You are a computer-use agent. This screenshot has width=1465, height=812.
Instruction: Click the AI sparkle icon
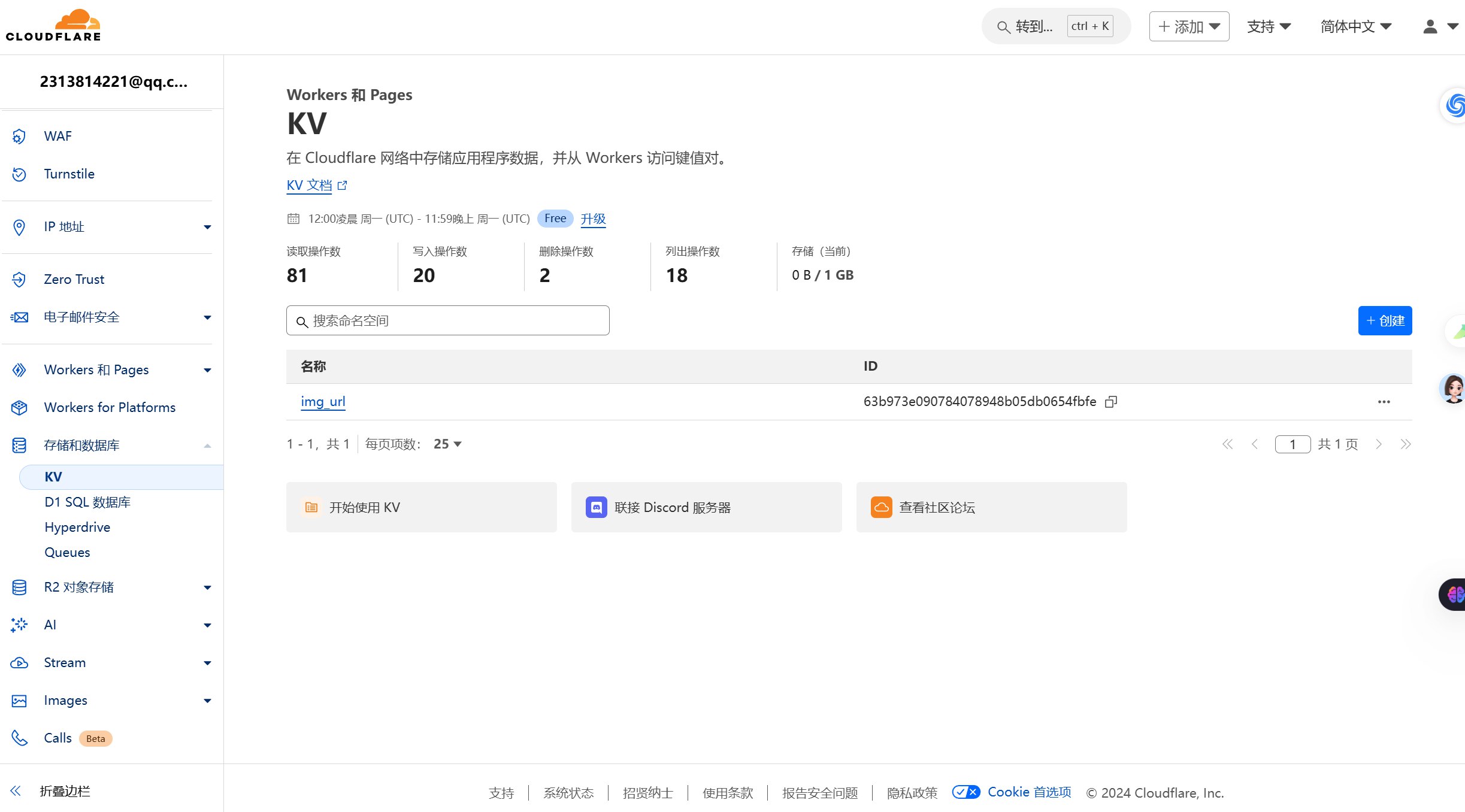pyautogui.click(x=19, y=625)
